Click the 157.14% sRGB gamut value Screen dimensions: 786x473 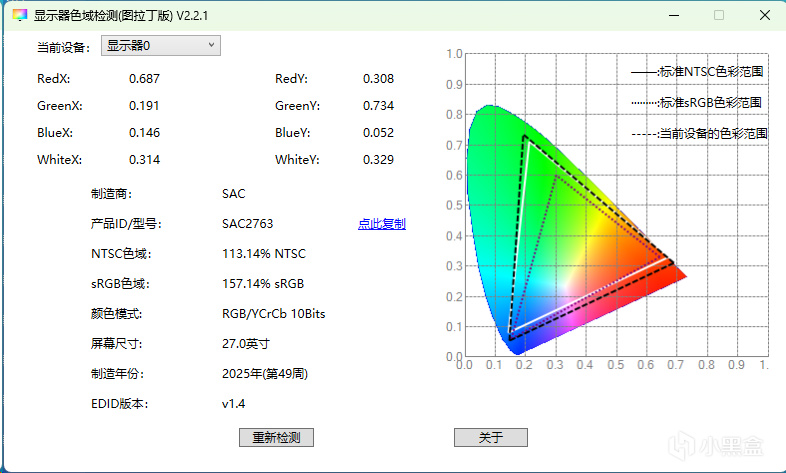pos(263,284)
